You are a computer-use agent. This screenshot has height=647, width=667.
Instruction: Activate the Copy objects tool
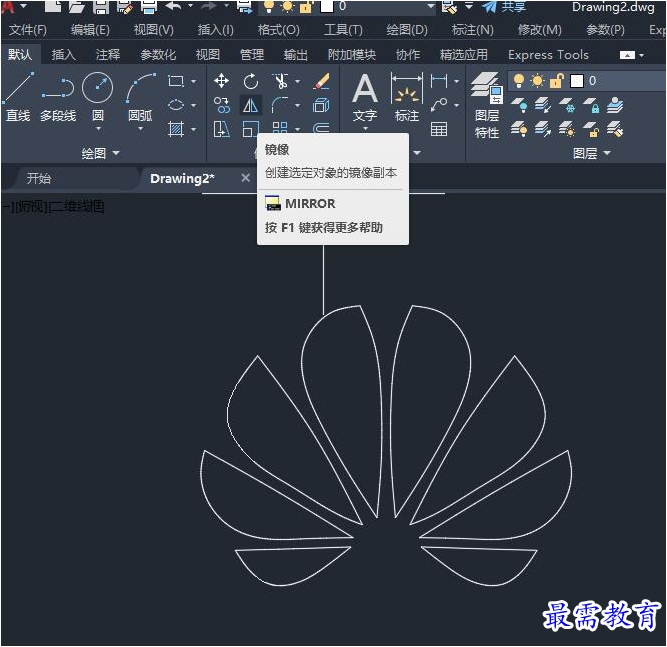221,105
